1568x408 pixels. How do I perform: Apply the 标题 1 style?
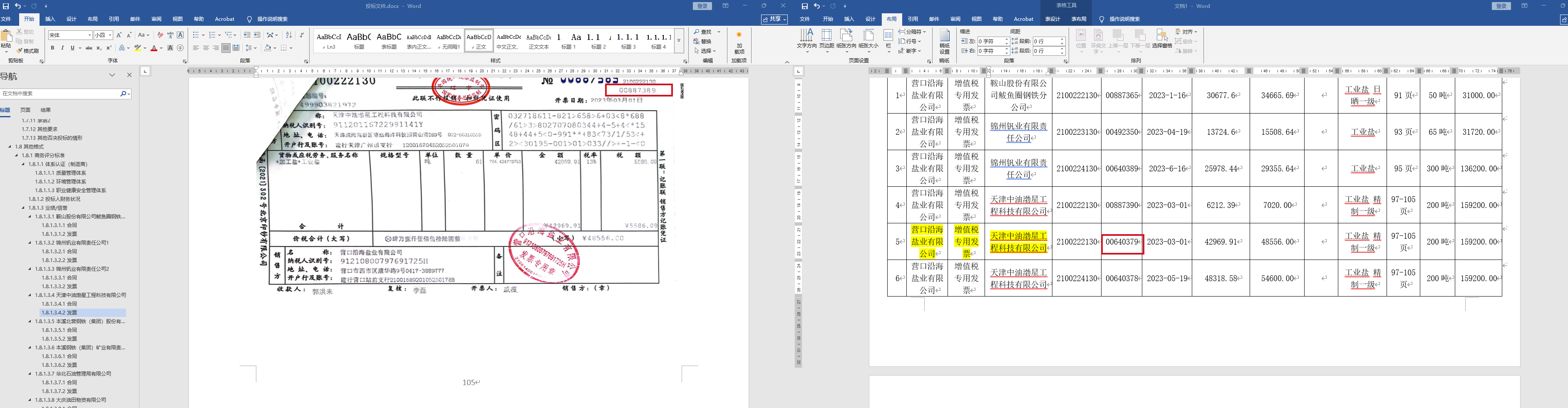coord(568,41)
